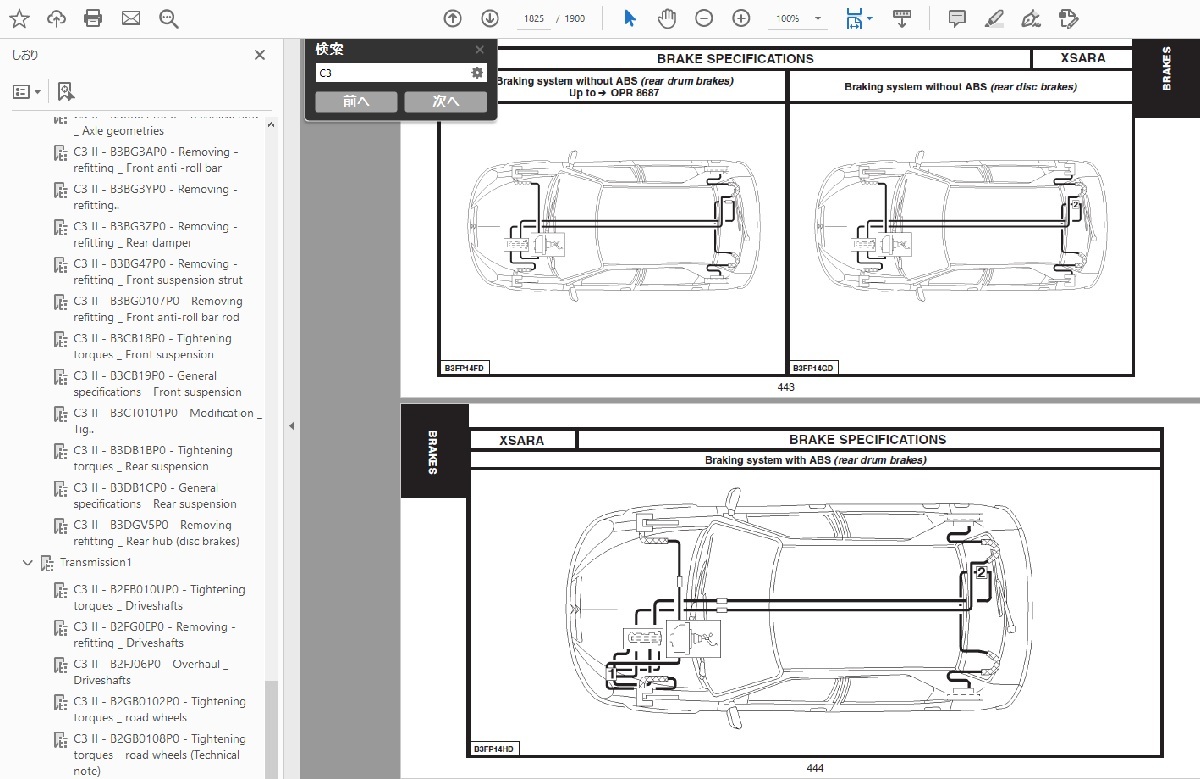
Task: Open Tightening torques Front suspension bookmark
Action: tap(152, 346)
